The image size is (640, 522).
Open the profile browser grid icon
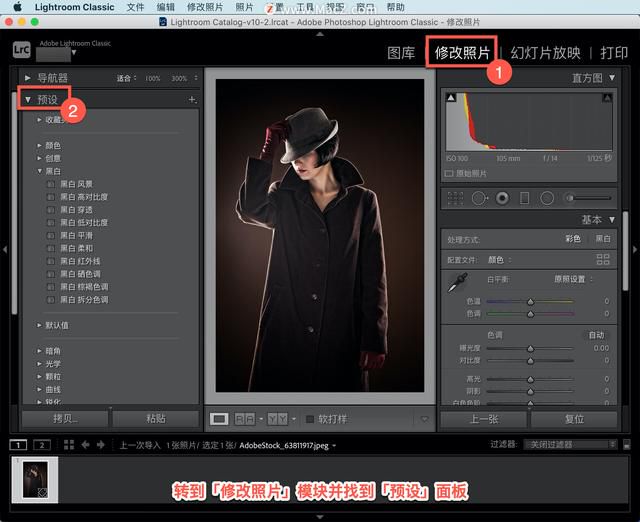603,259
